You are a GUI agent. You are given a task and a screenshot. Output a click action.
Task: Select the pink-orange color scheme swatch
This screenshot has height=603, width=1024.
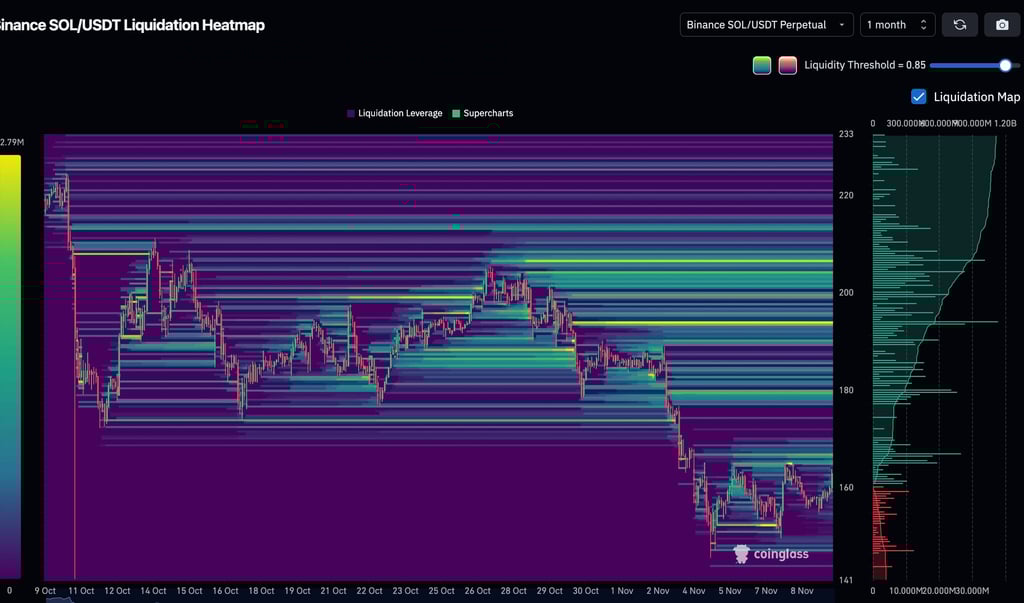788,65
